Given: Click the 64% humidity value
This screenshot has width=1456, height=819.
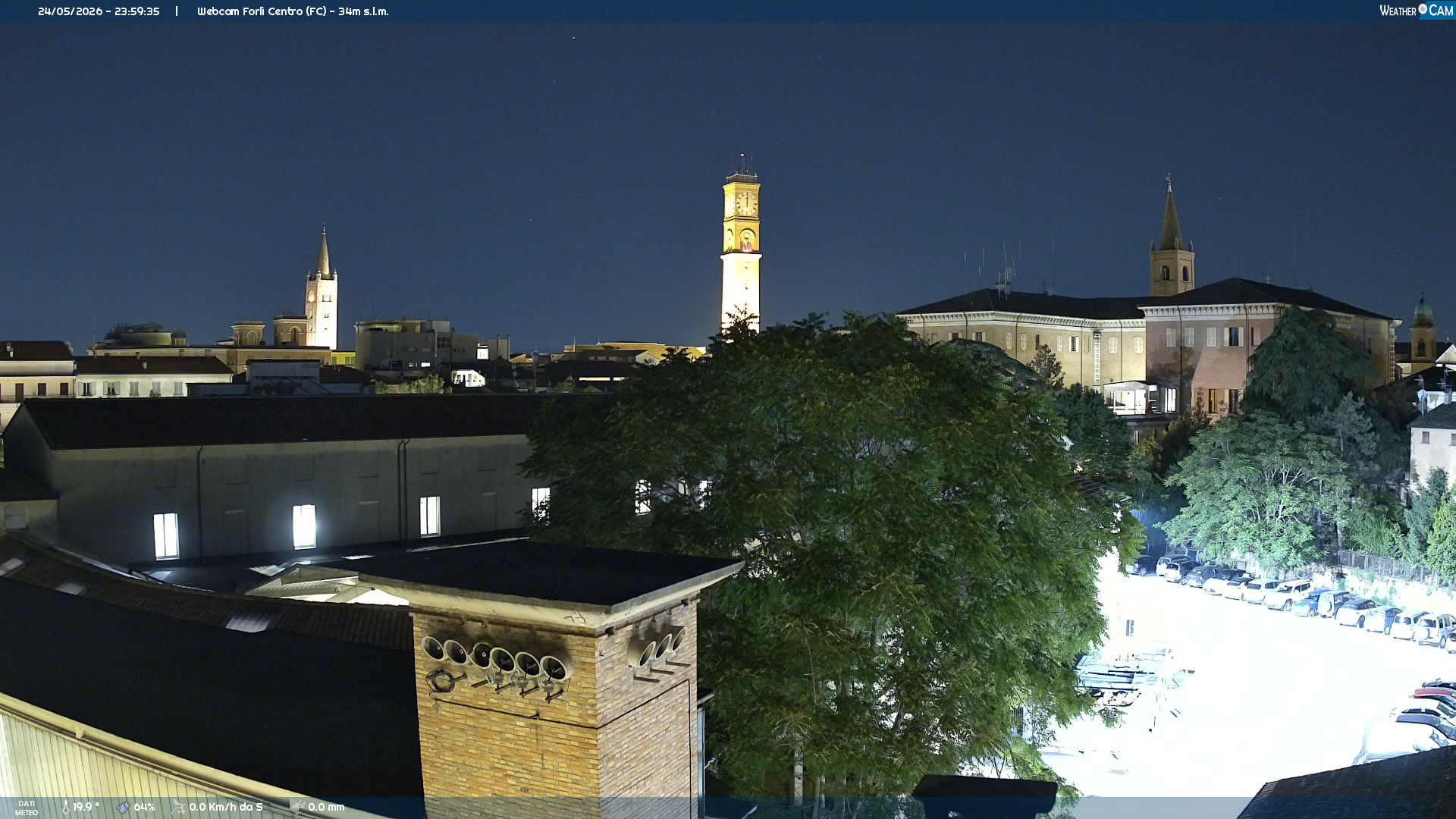Looking at the screenshot, I should (144, 807).
